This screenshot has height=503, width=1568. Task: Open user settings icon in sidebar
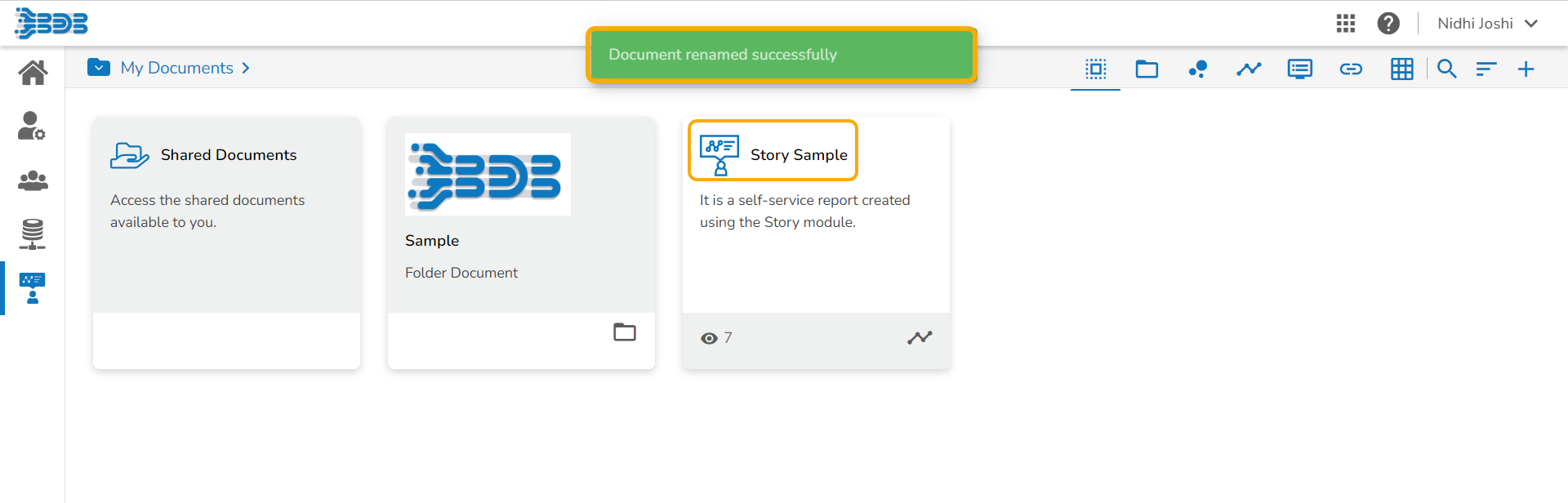click(32, 126)
